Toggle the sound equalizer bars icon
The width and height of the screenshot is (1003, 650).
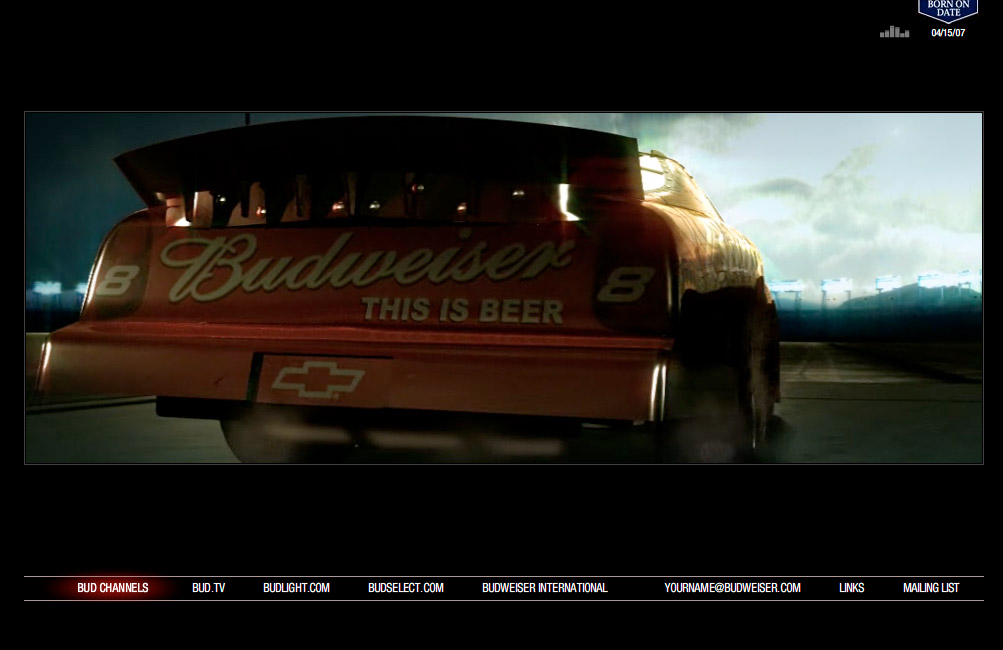894,32
